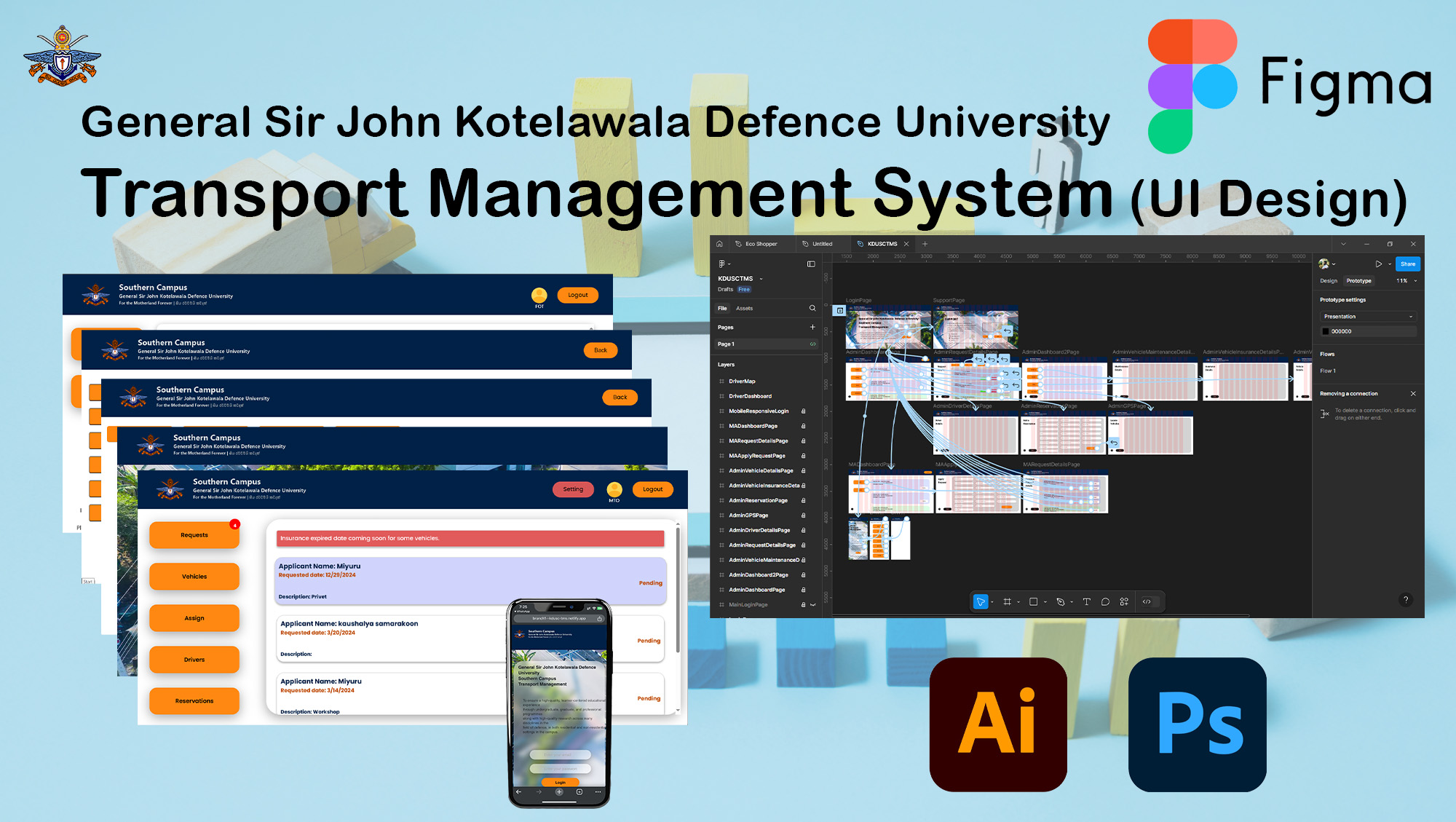Expand the KDUSCTMS file name dropdown
The height and width of the screenshot is (822, 1456).
pyautogui.click(x=761, y=278)
